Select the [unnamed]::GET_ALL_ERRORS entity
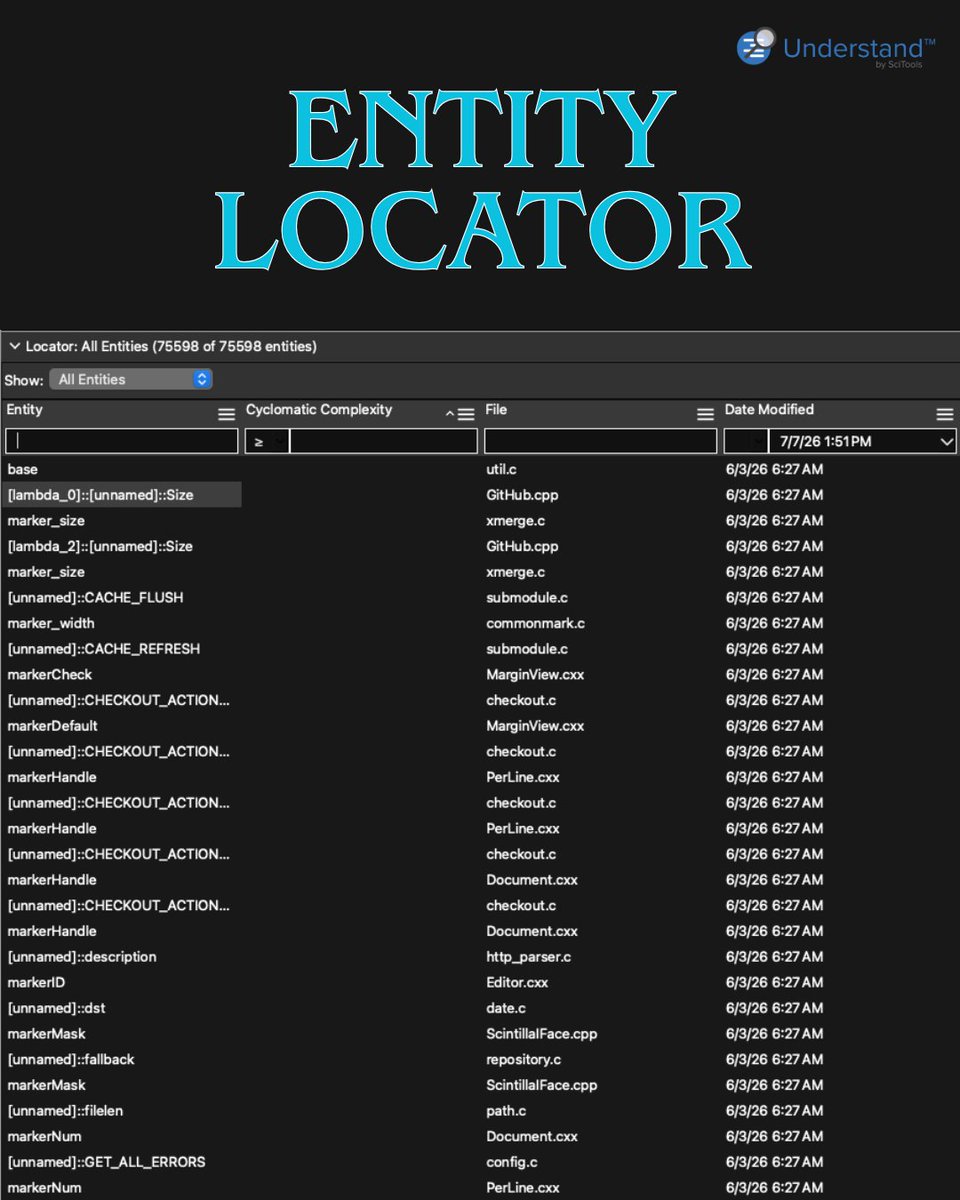960x1200 pixels. tap(106, 1162)
